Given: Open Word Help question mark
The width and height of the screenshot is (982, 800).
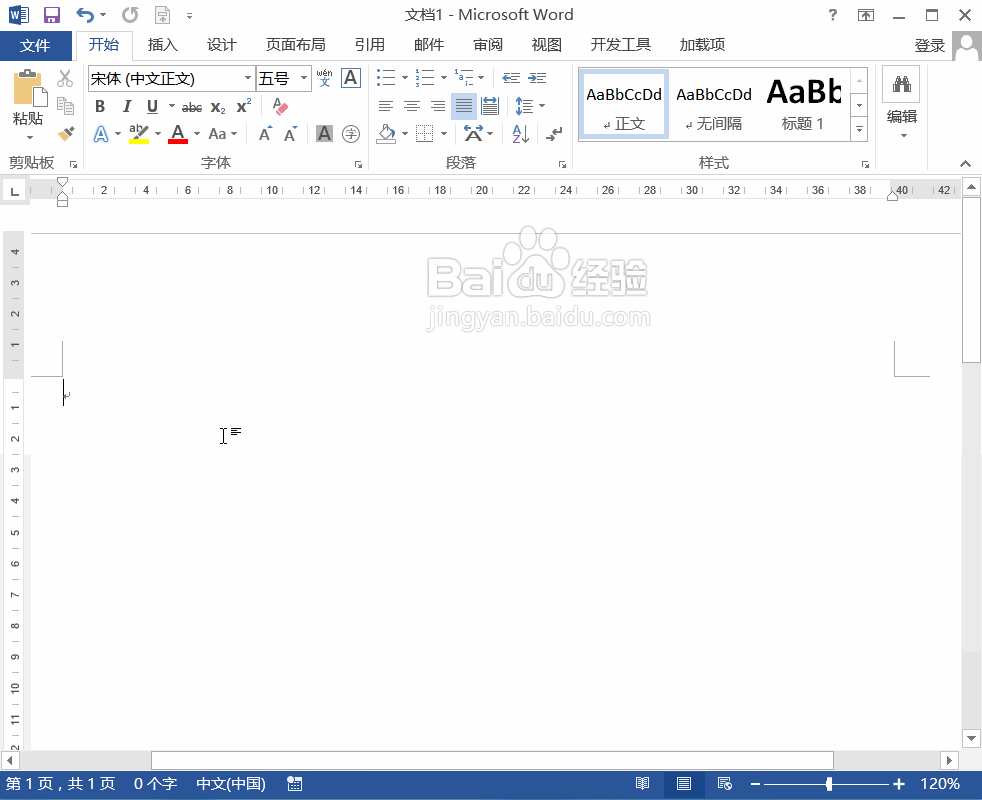Looking at the screenshot, I should tap(832, 14).
